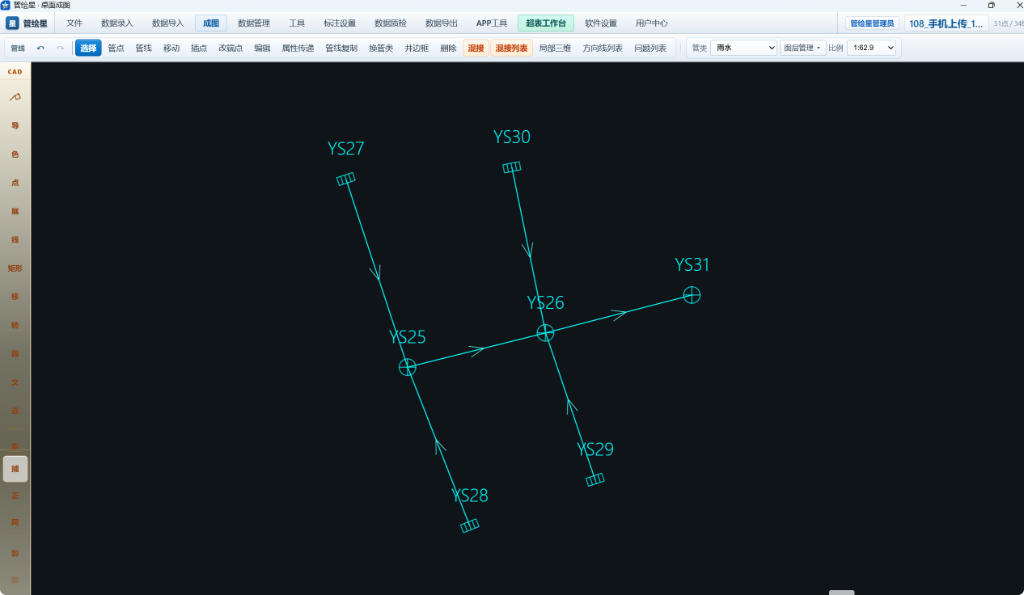Click the redo arrow icon

pos(60,48)
